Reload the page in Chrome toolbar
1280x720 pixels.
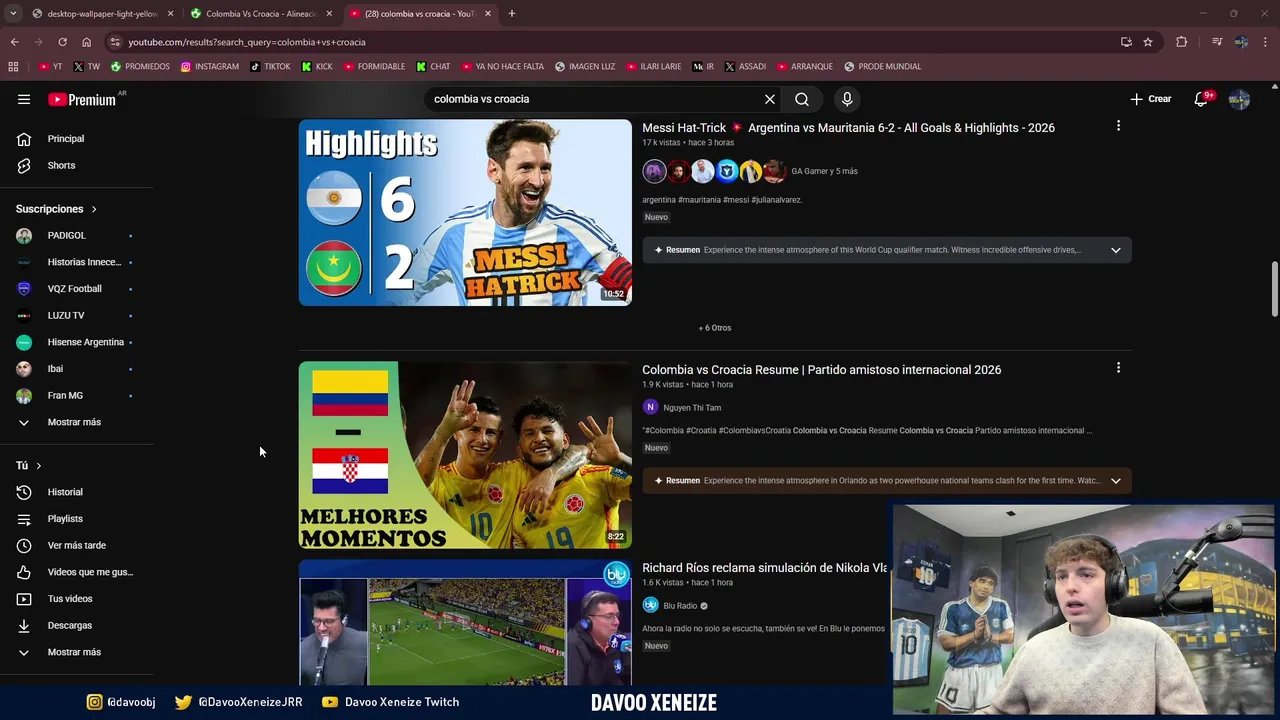62,42
